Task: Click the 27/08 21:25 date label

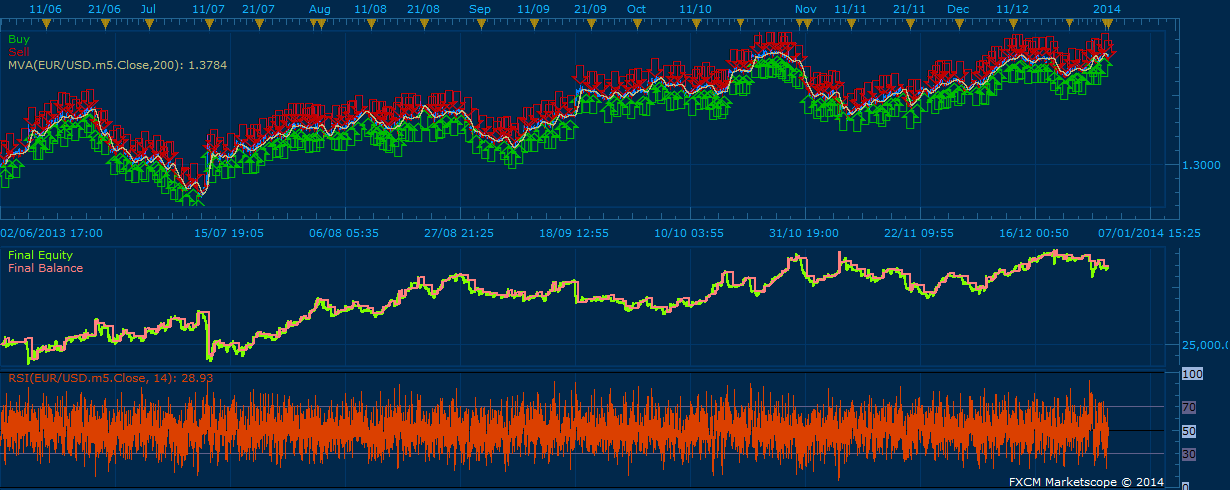Action: click(459, 232)
